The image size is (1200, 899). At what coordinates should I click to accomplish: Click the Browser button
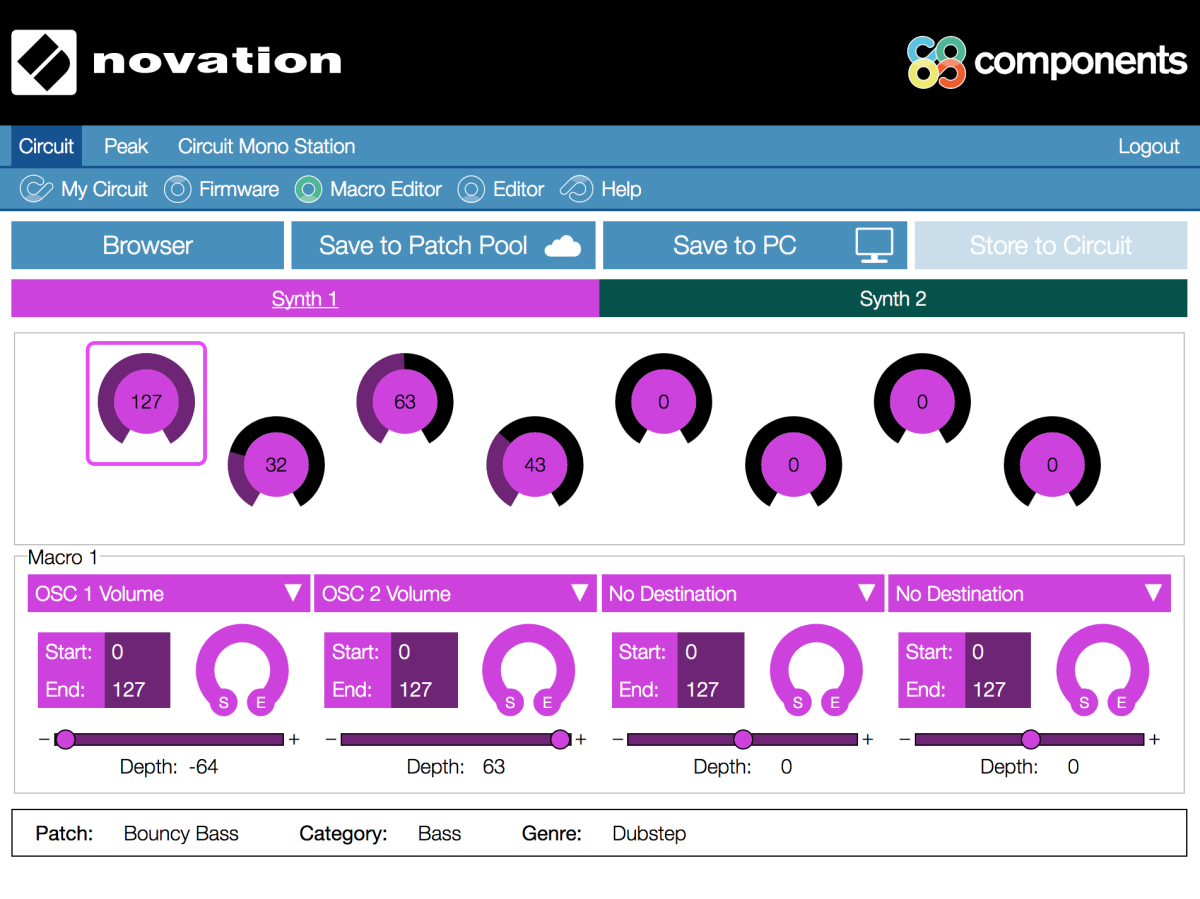tap(147, 246)
